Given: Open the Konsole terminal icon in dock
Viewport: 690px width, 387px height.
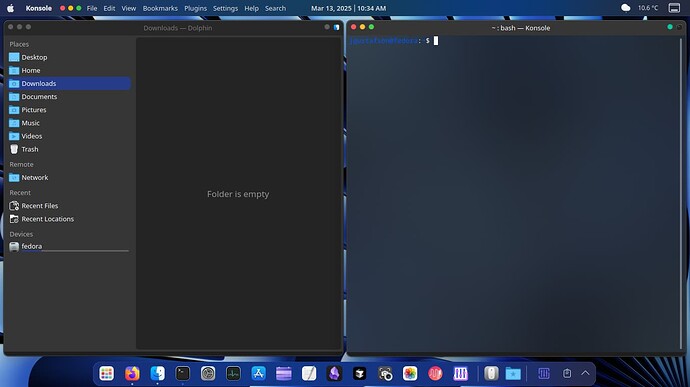Looking at the screenshot, I should (x=183, y=373).
